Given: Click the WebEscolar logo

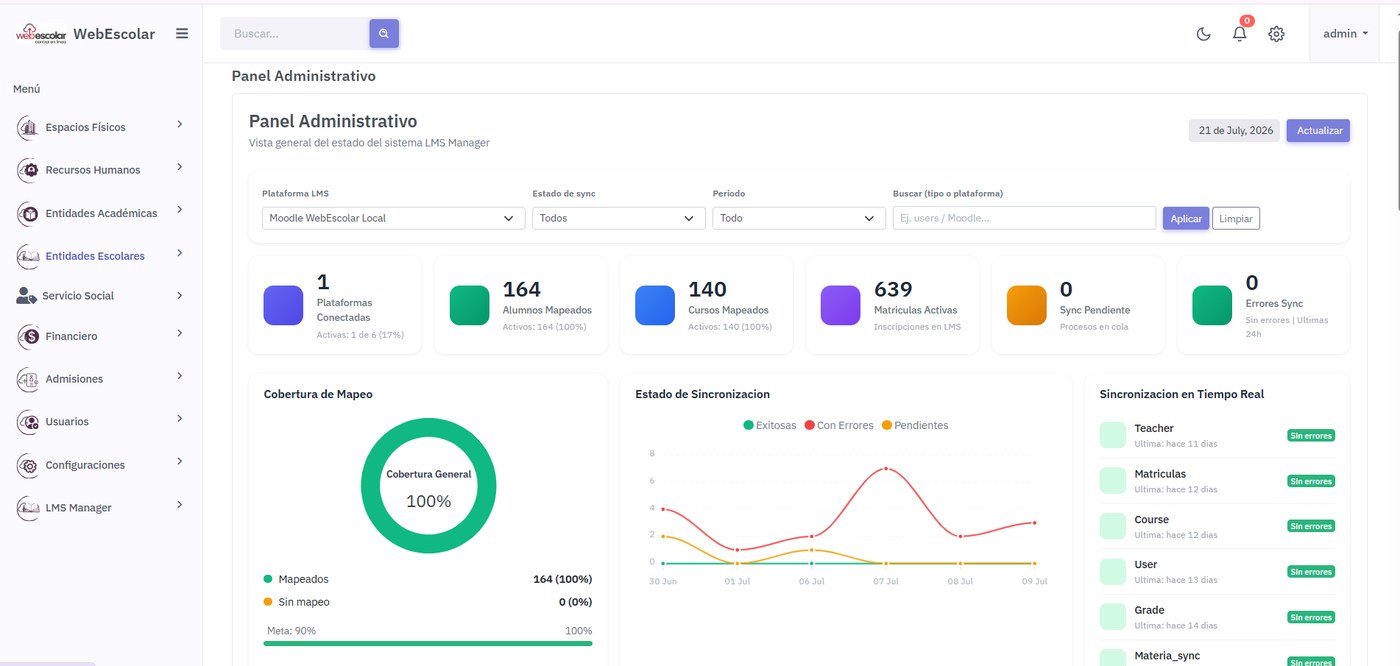Looking at the screenshot, I should (x=42, y=34).
